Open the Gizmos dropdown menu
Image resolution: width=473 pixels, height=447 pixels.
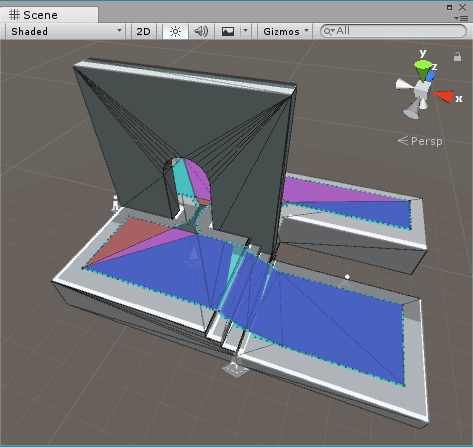tap(285, 32)
